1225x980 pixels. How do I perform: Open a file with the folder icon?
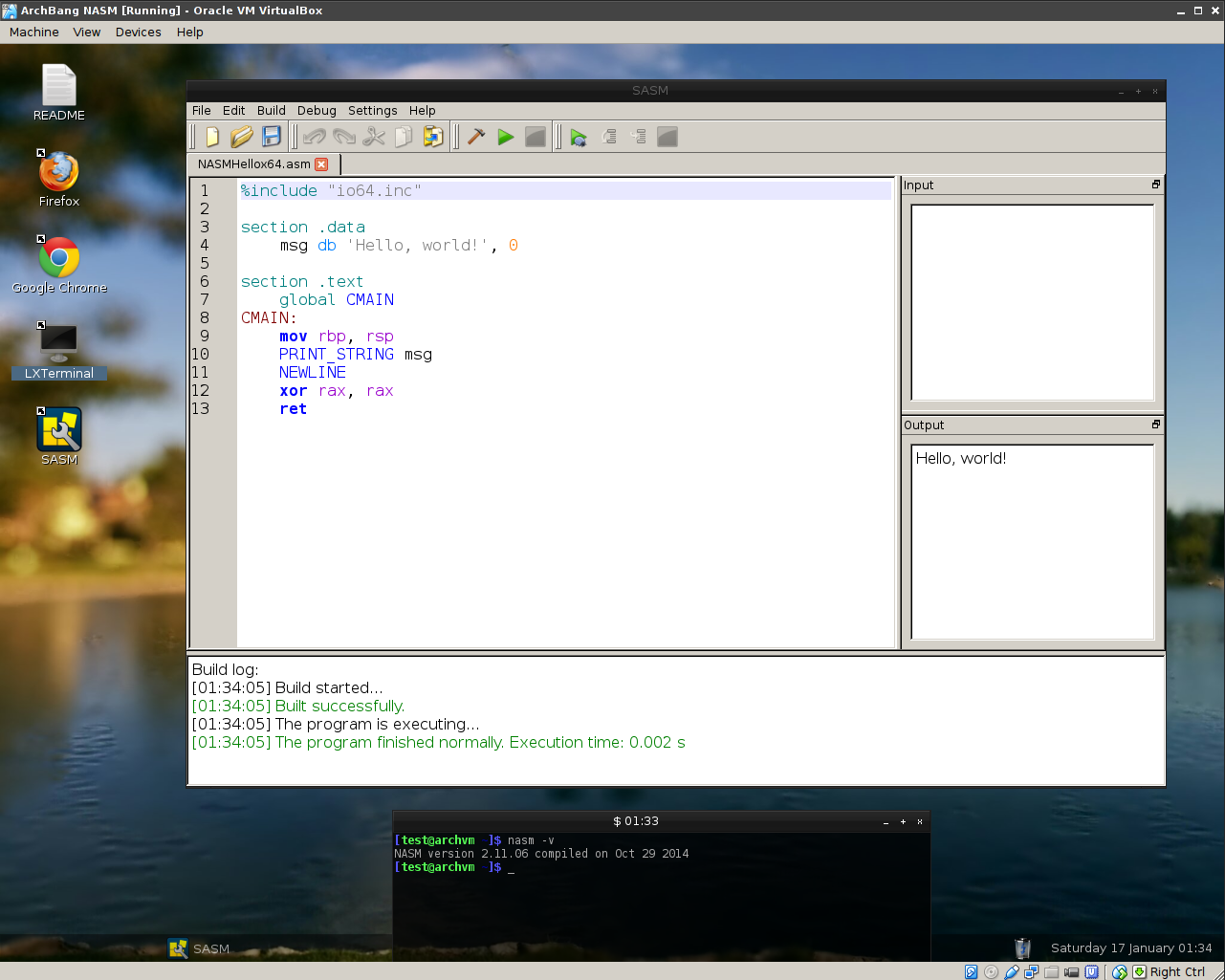tap(242, 137)
